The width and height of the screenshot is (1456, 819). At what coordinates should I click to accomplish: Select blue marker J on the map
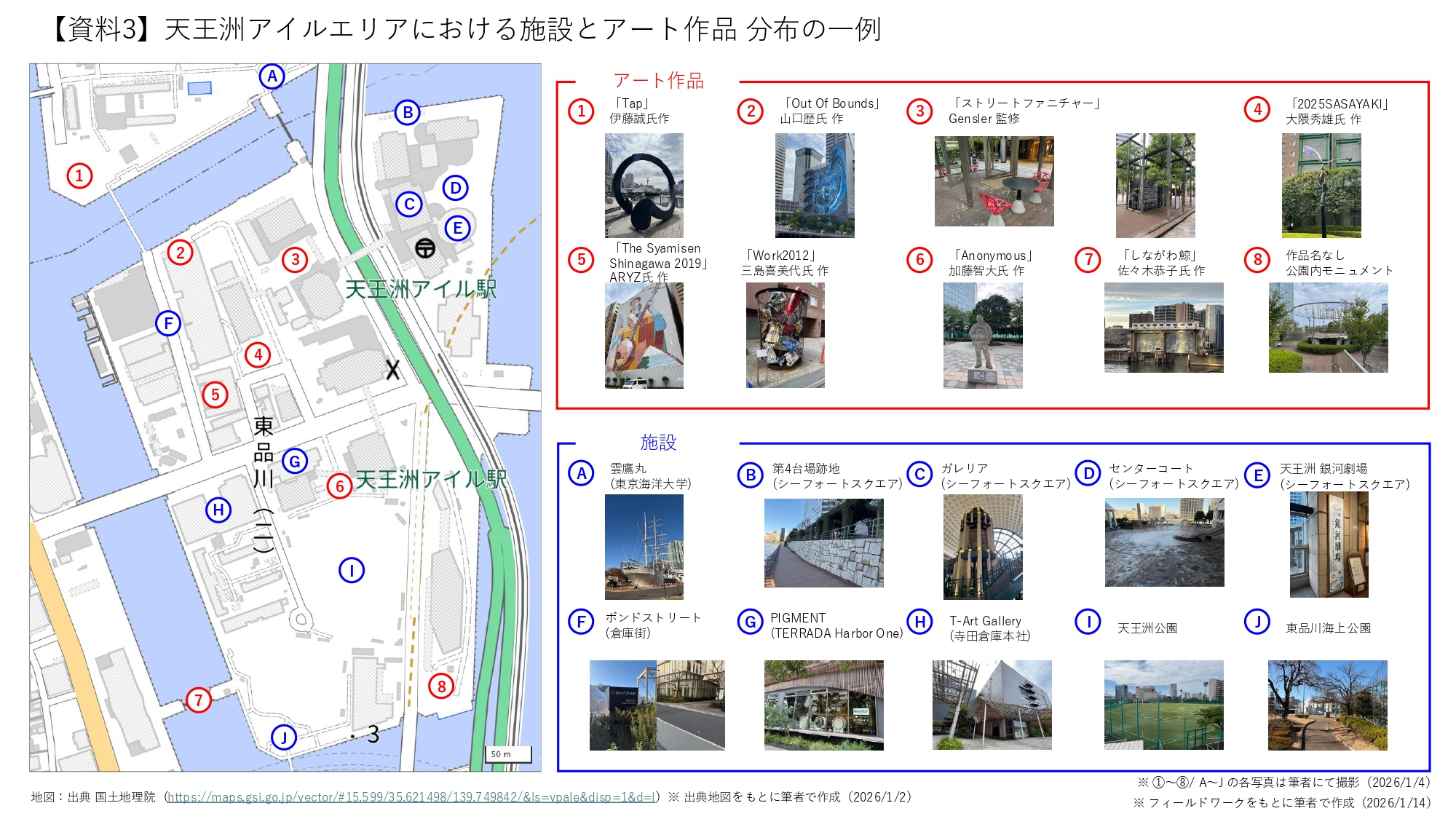pyautogui.click(x=284, y=737)
